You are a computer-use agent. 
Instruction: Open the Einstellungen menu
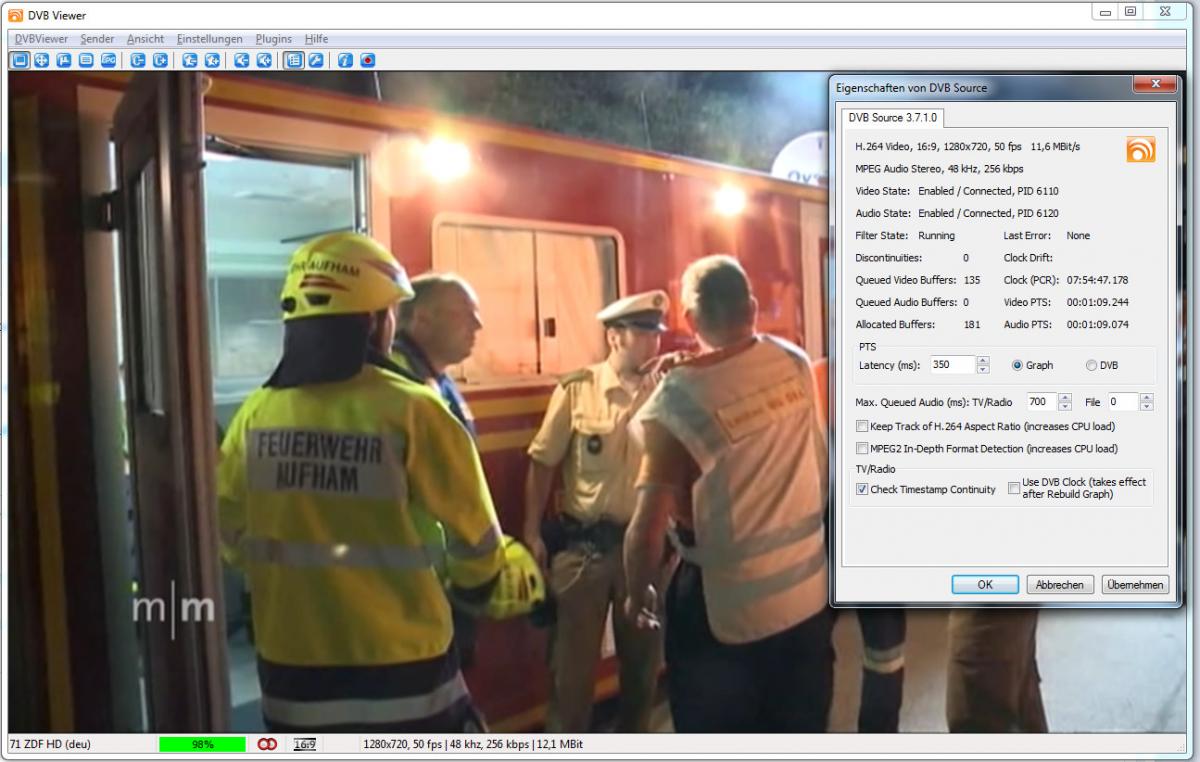pyautogui.click(x=209, y=39)
